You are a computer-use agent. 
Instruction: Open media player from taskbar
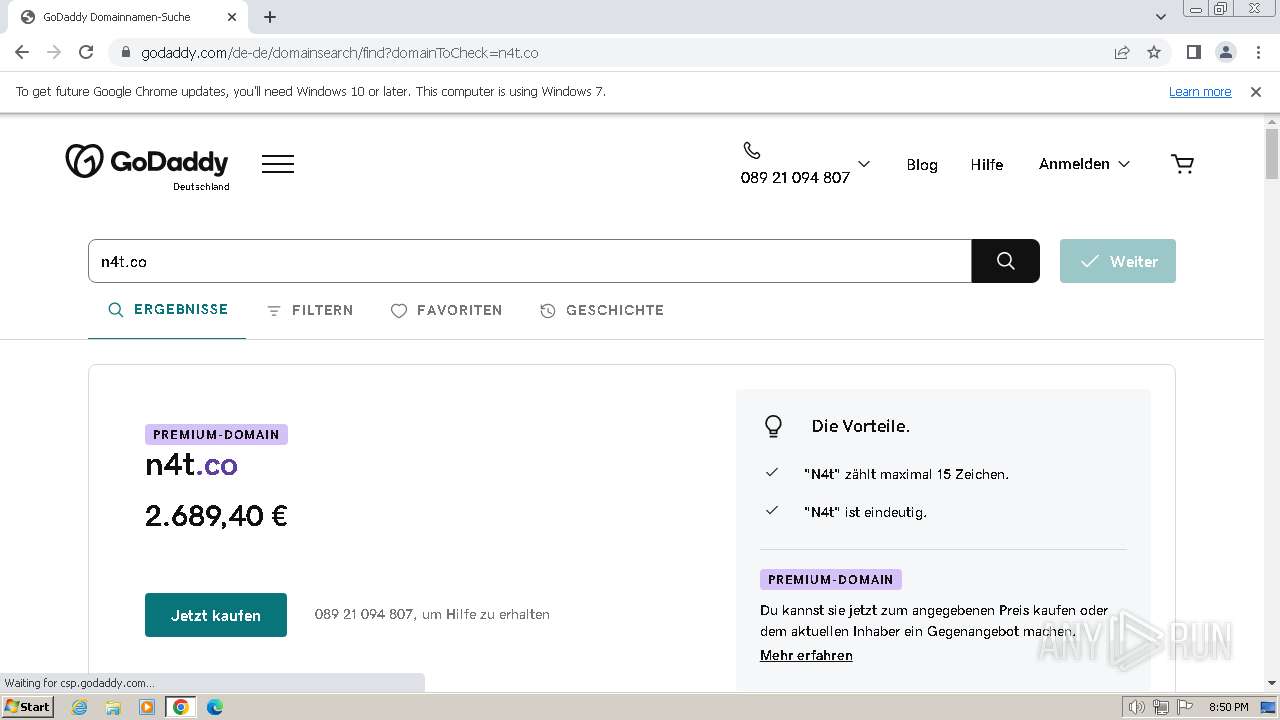click(147, 707)
